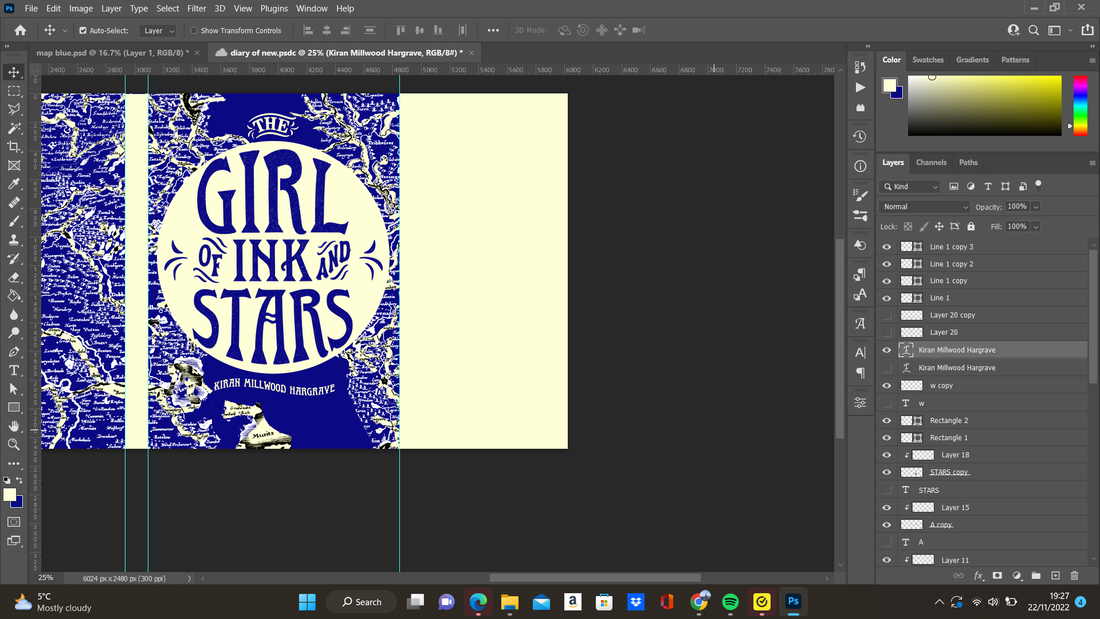Select the Magic Wand tool
Viewport: 1100px width, 619px height.
point(13,128)
